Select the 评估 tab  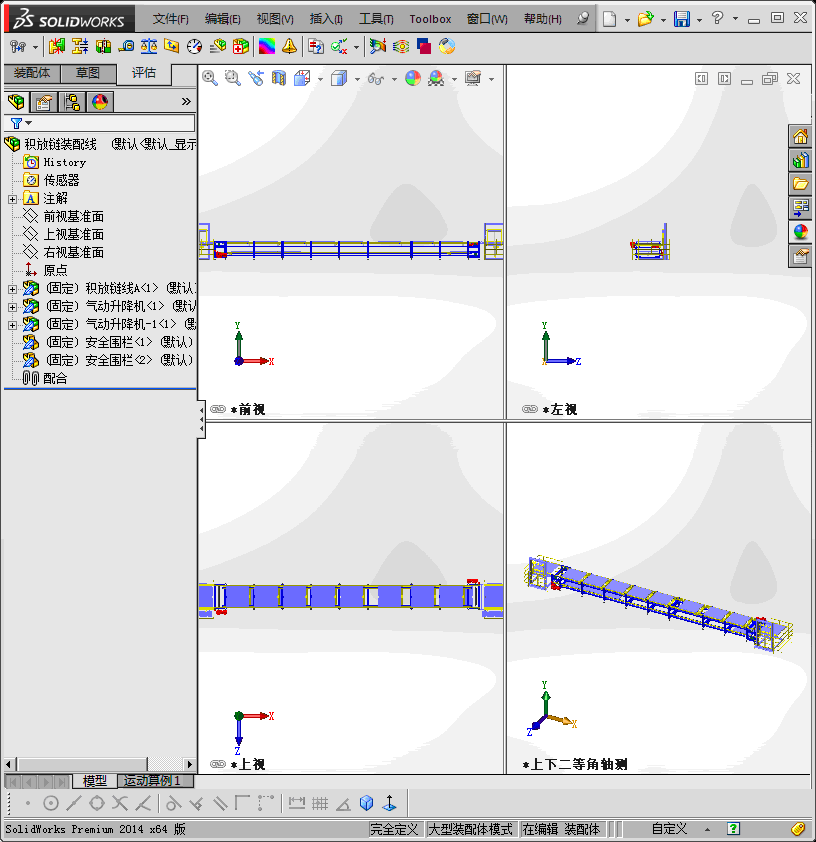144,73
